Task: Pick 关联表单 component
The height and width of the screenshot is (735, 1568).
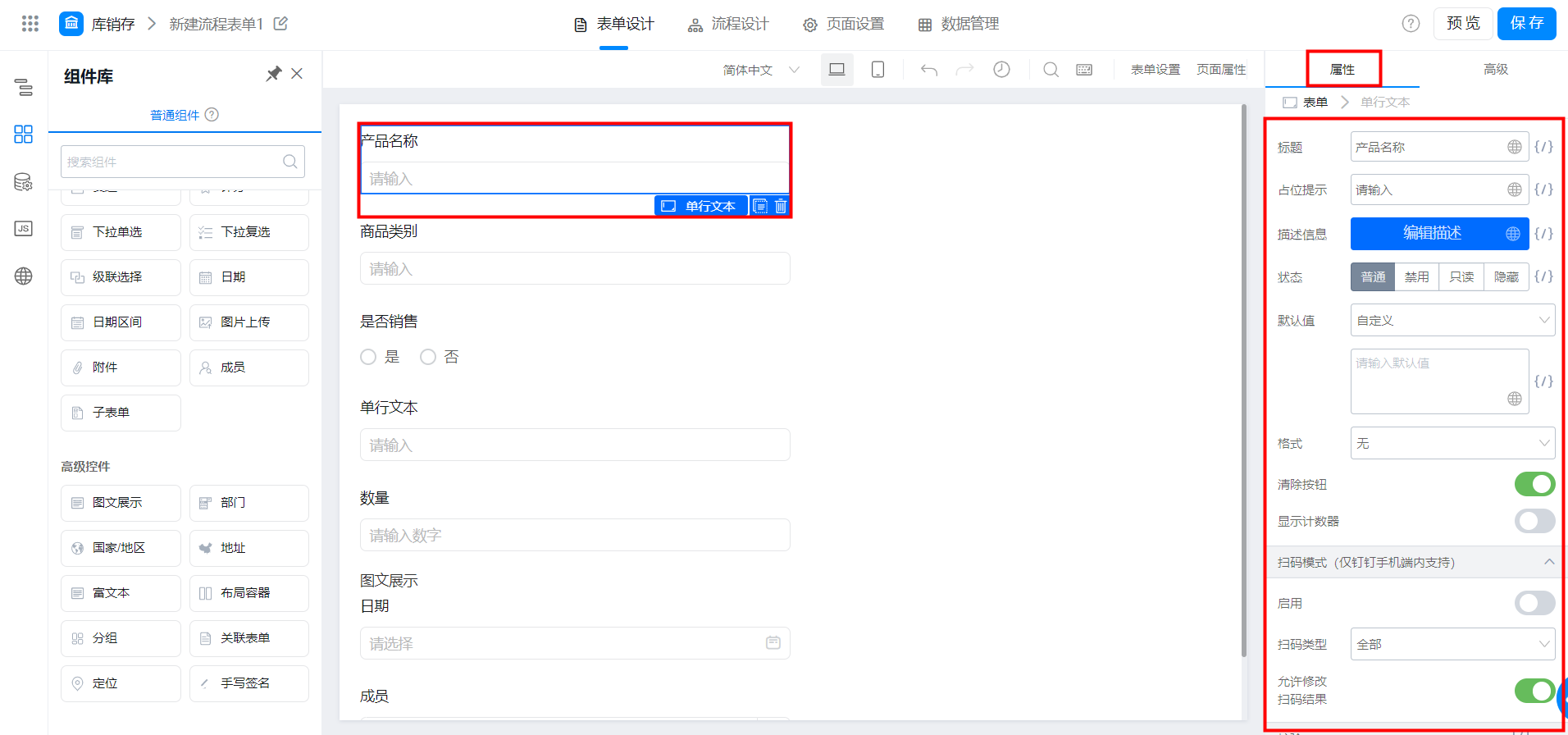Action: (249, 638)
